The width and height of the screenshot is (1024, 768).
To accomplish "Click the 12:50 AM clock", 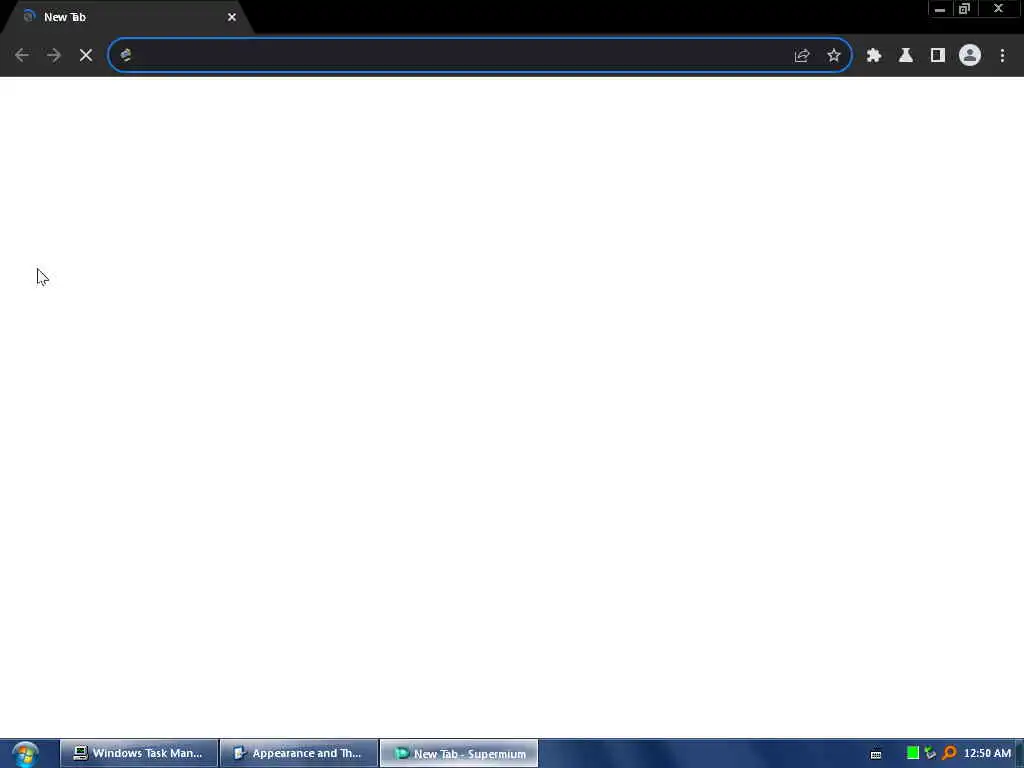I will click(x=987, y=753).
